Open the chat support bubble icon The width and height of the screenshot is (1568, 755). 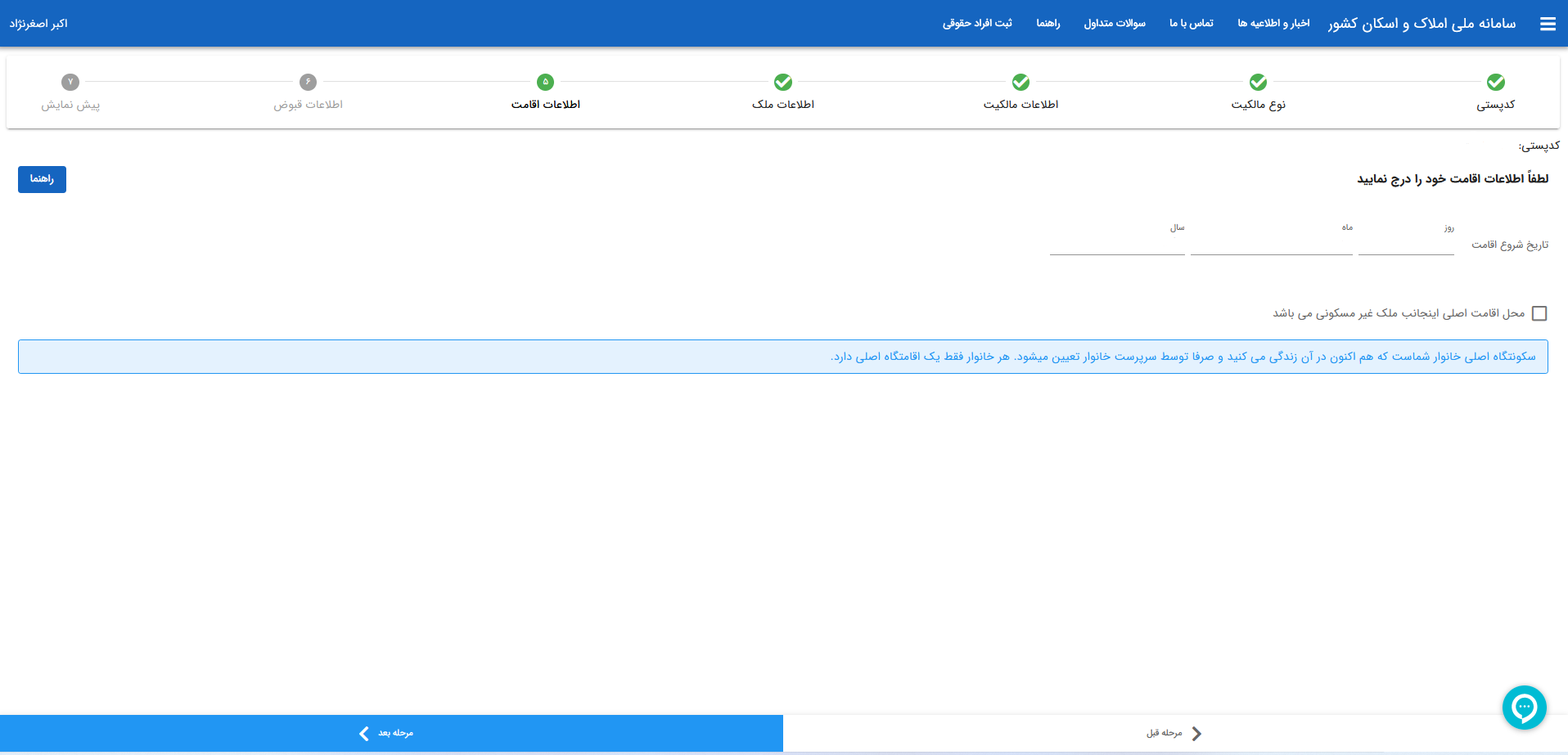click(1524, 707)
